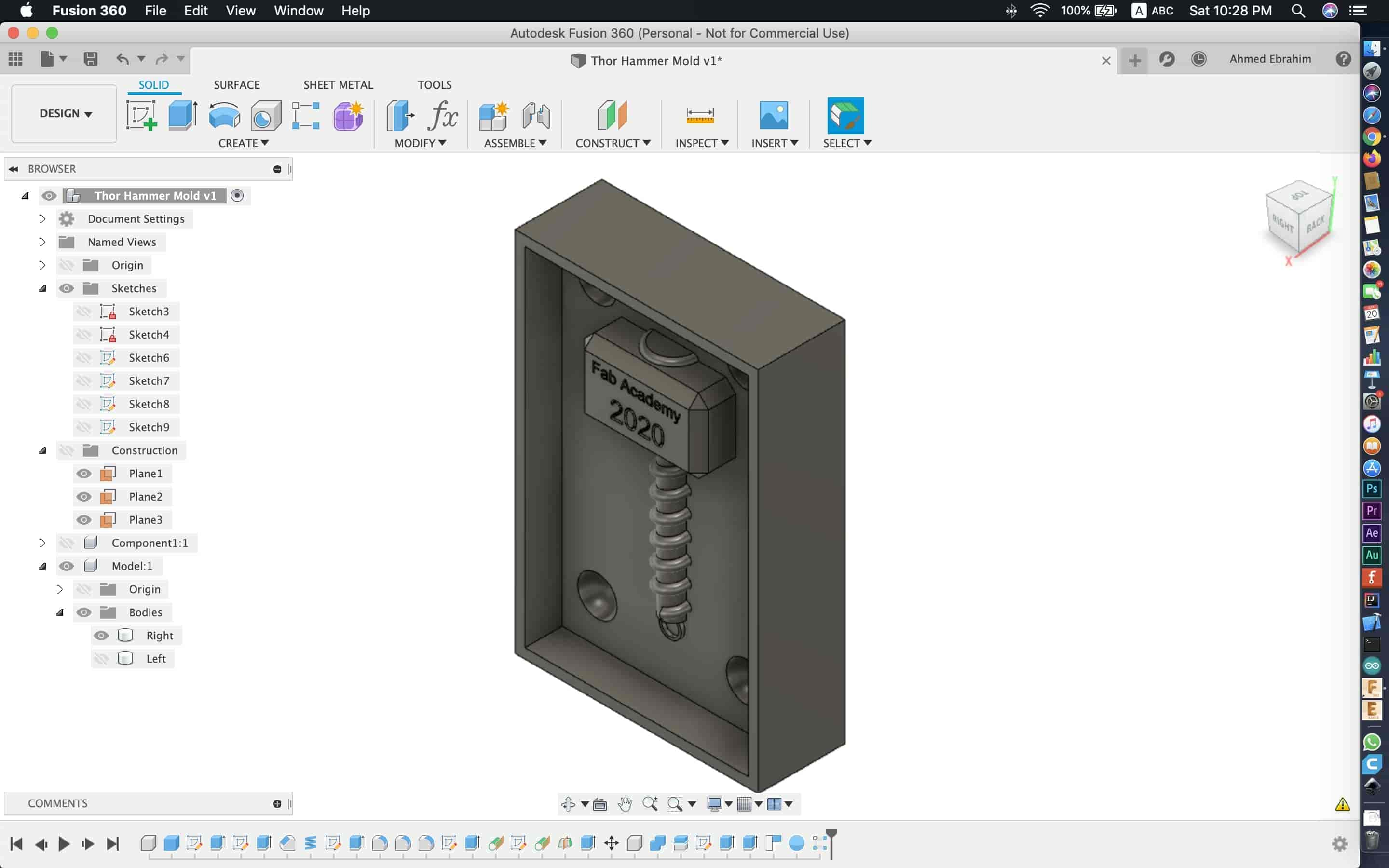Click the Look At icon

600,804
